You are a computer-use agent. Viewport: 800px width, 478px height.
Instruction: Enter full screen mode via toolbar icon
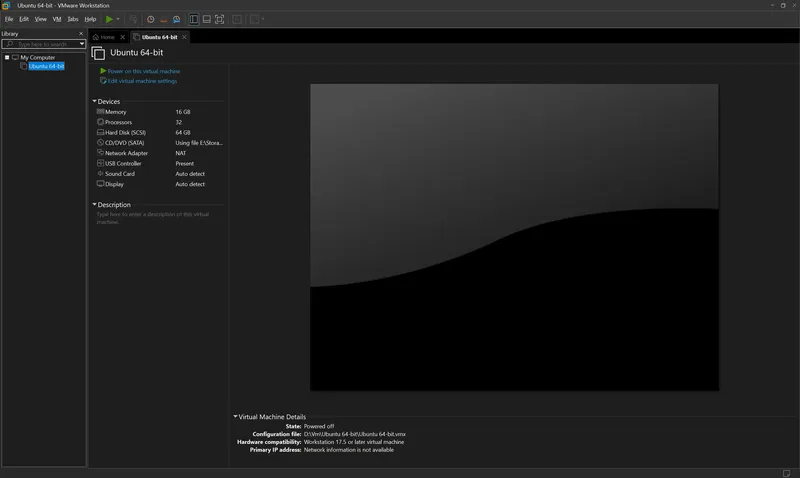coord(219,19)
